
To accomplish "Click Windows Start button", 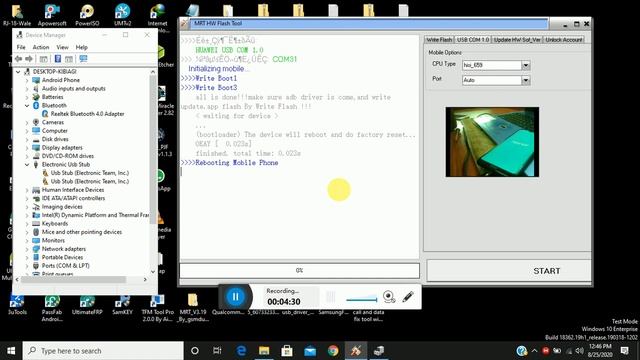I will tap(11, 351).
